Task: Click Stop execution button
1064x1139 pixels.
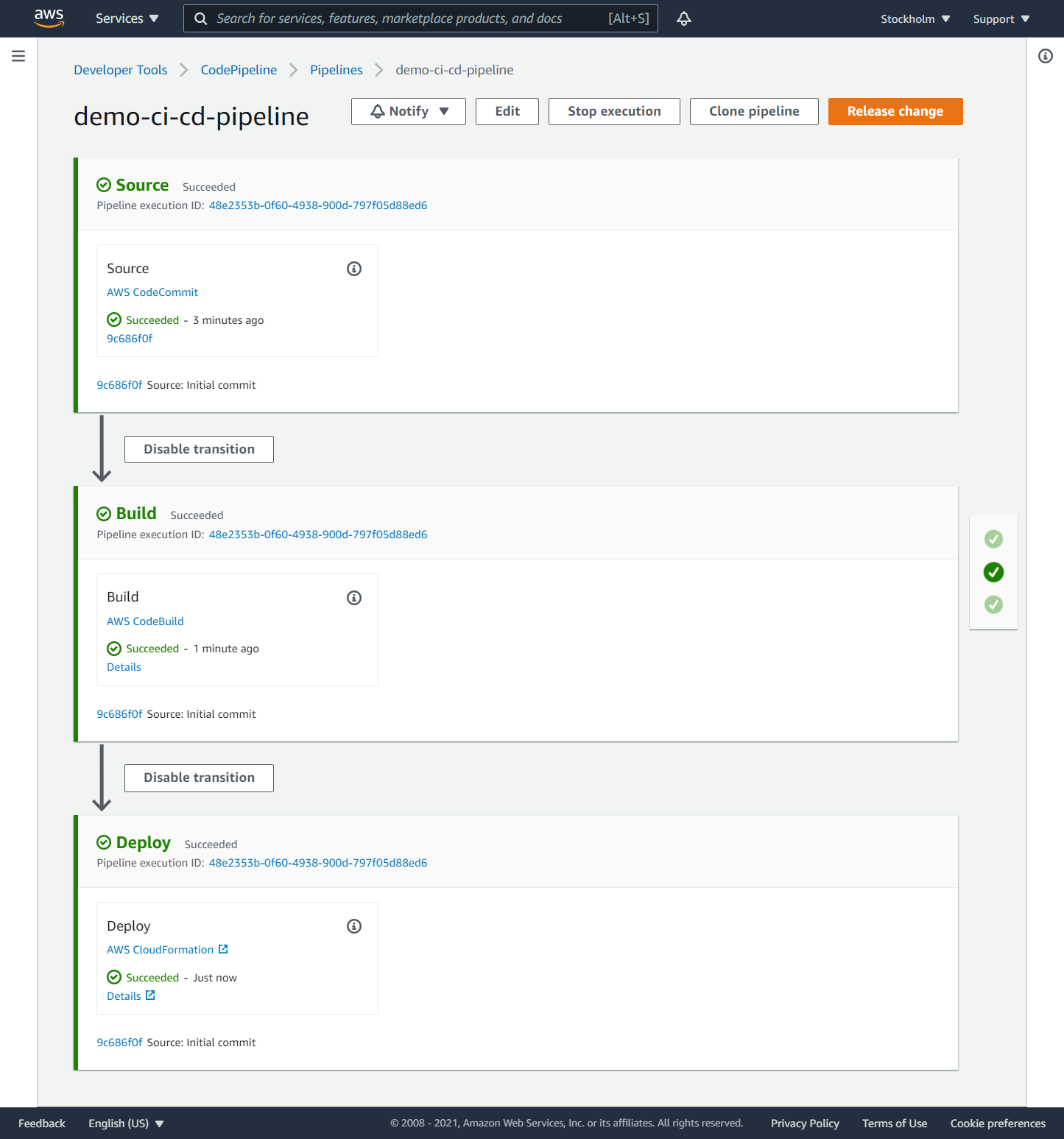Action: click(614, 111)
